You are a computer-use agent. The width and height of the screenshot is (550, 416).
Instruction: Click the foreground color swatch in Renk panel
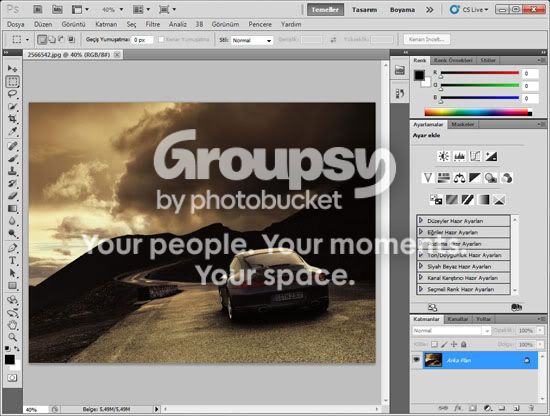pyautogui.click(x=419, y=75)
